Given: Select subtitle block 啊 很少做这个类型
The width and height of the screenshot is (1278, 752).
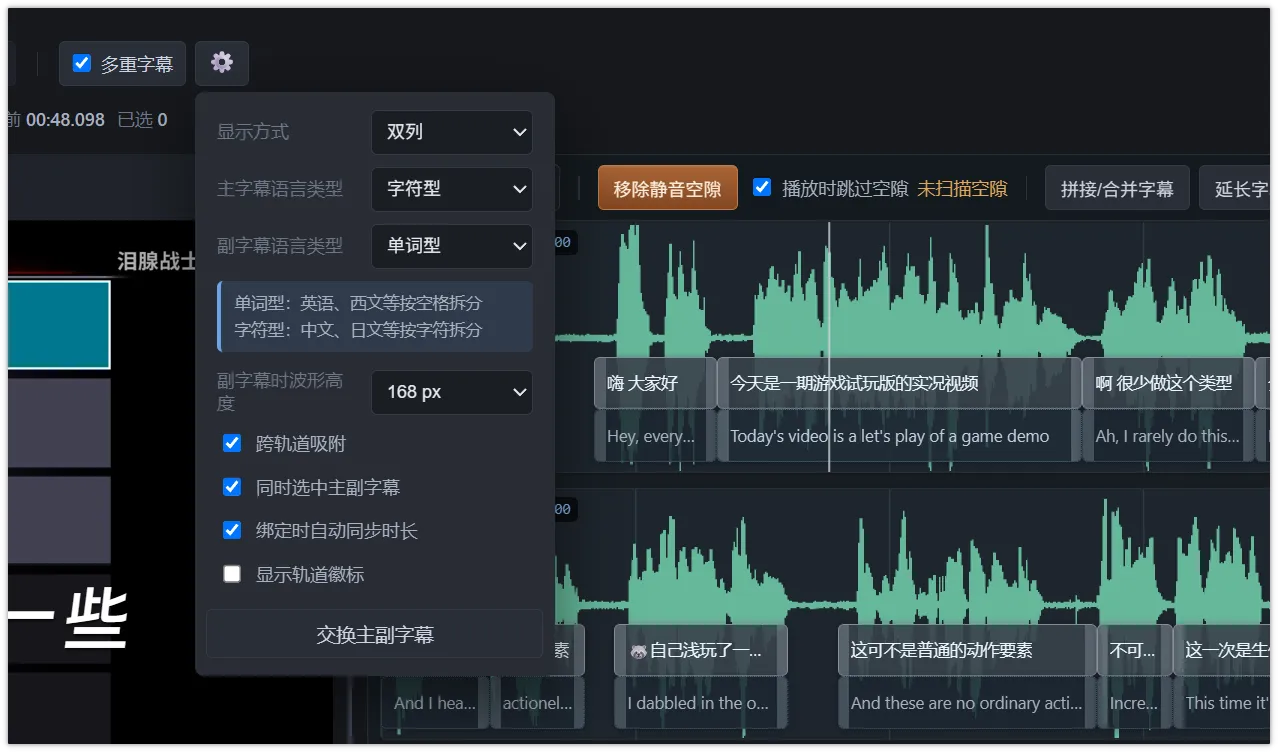Looking at the screenshot, I should coord(1168,383).
